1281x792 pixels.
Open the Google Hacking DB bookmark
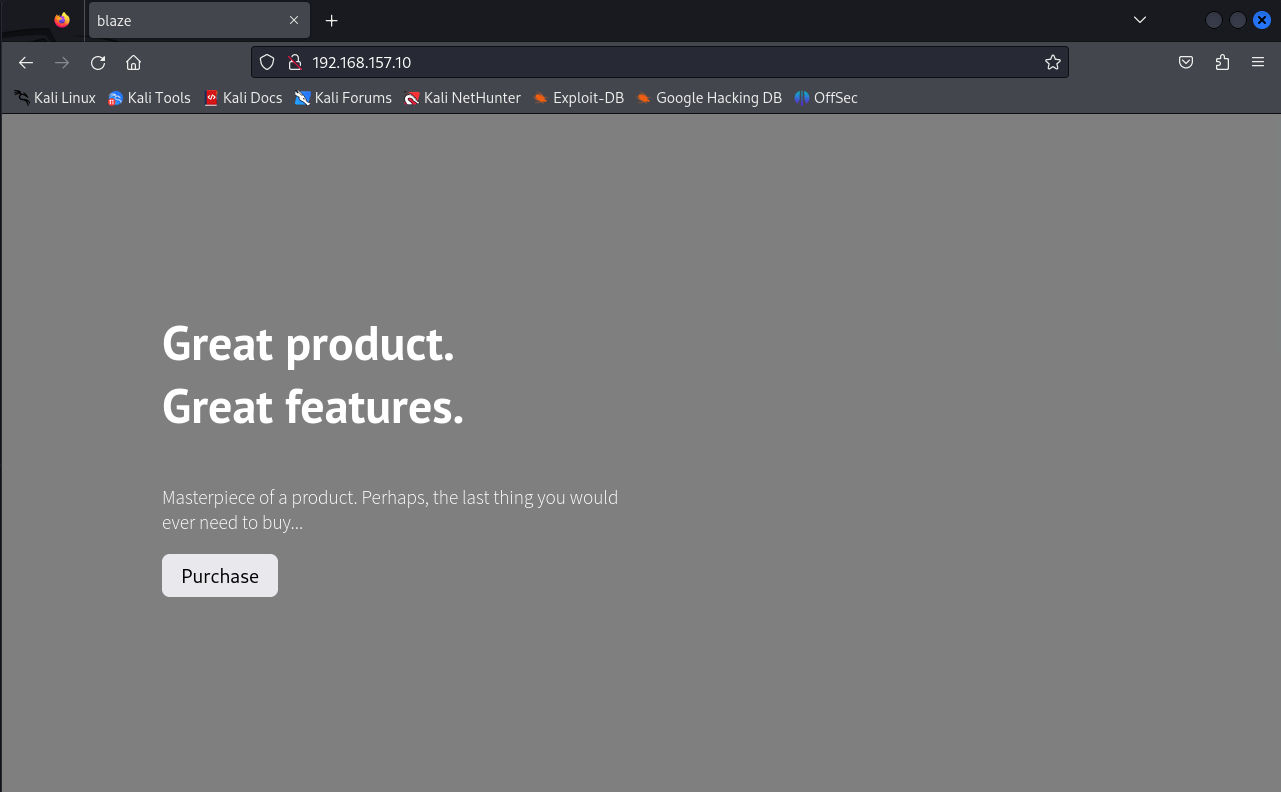click(x=709, y=98)
